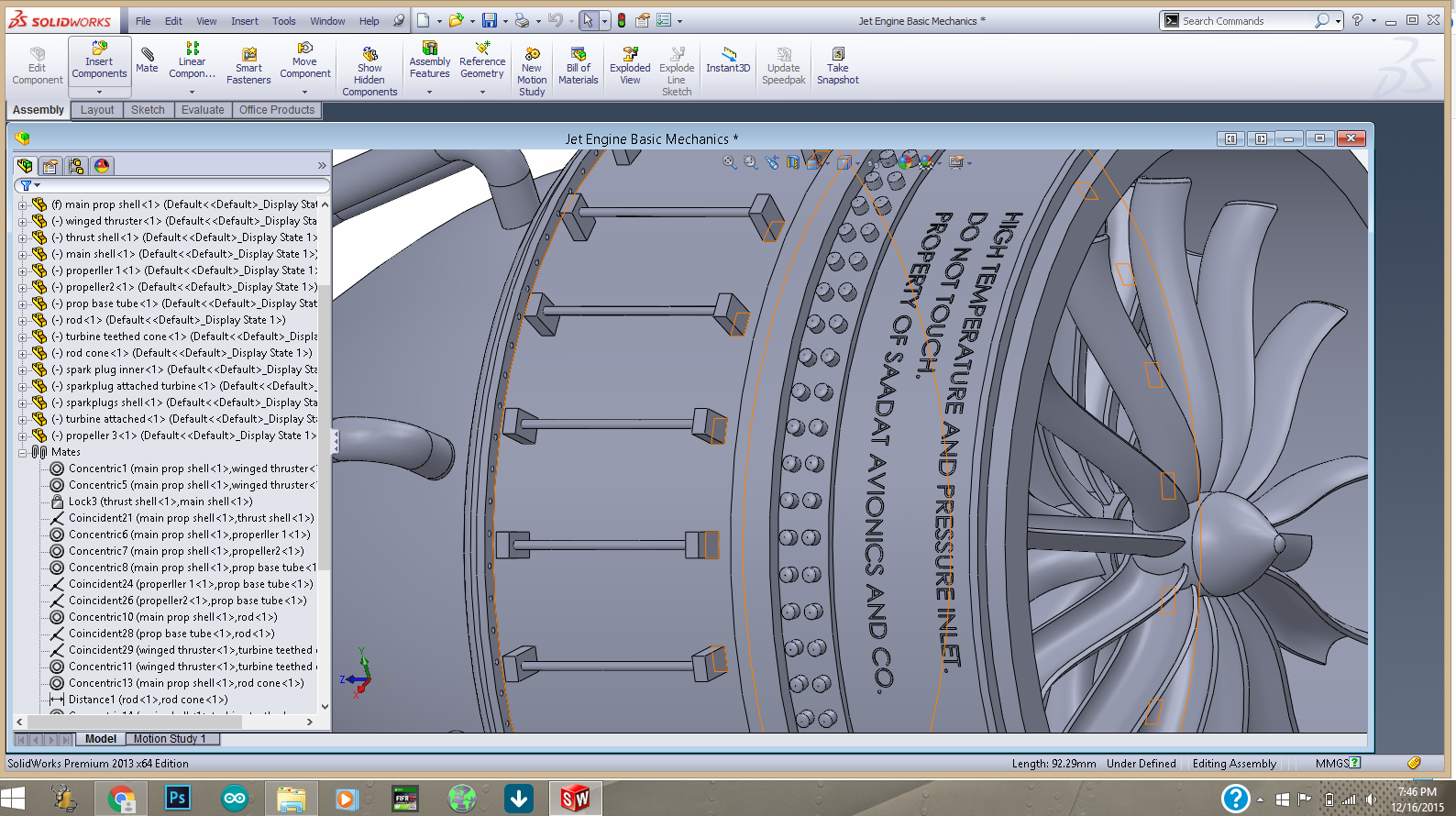This screenshot has height=816, width=1456.
Task: Expand main prop shell<1> component
Action: (23, 204)
